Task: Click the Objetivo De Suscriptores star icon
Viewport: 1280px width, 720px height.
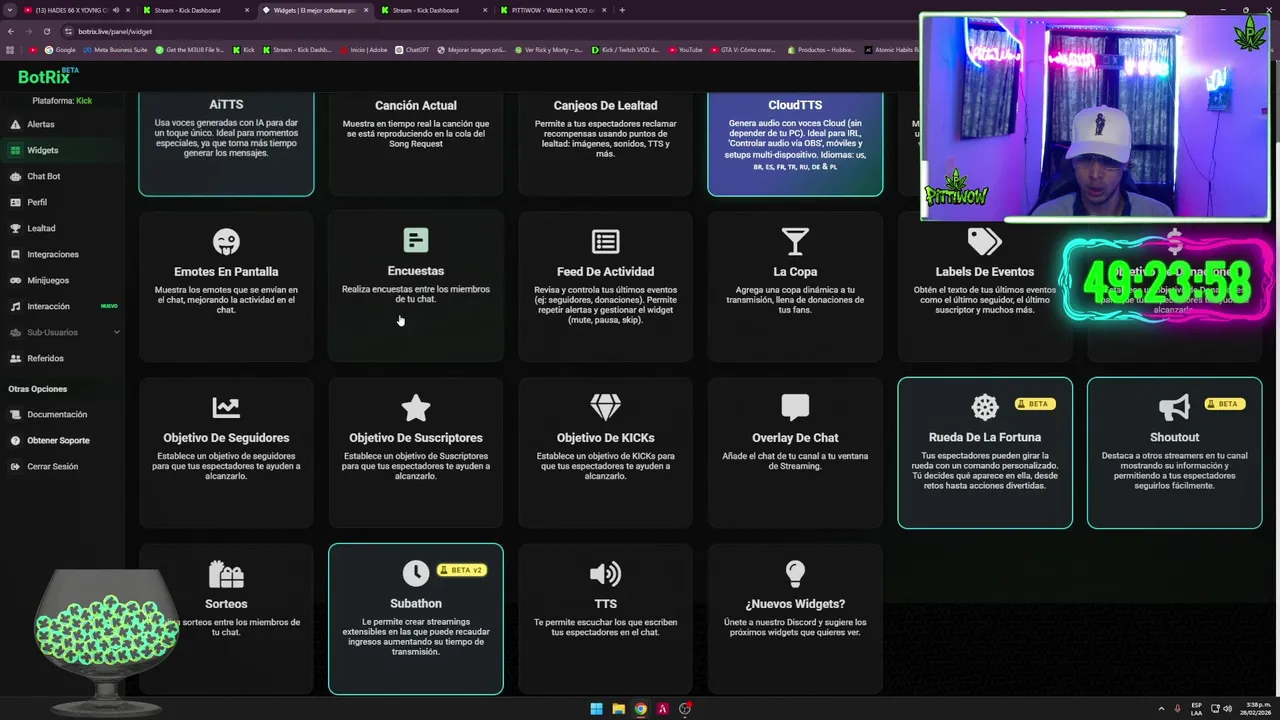Action: click(x=416, y=407)
